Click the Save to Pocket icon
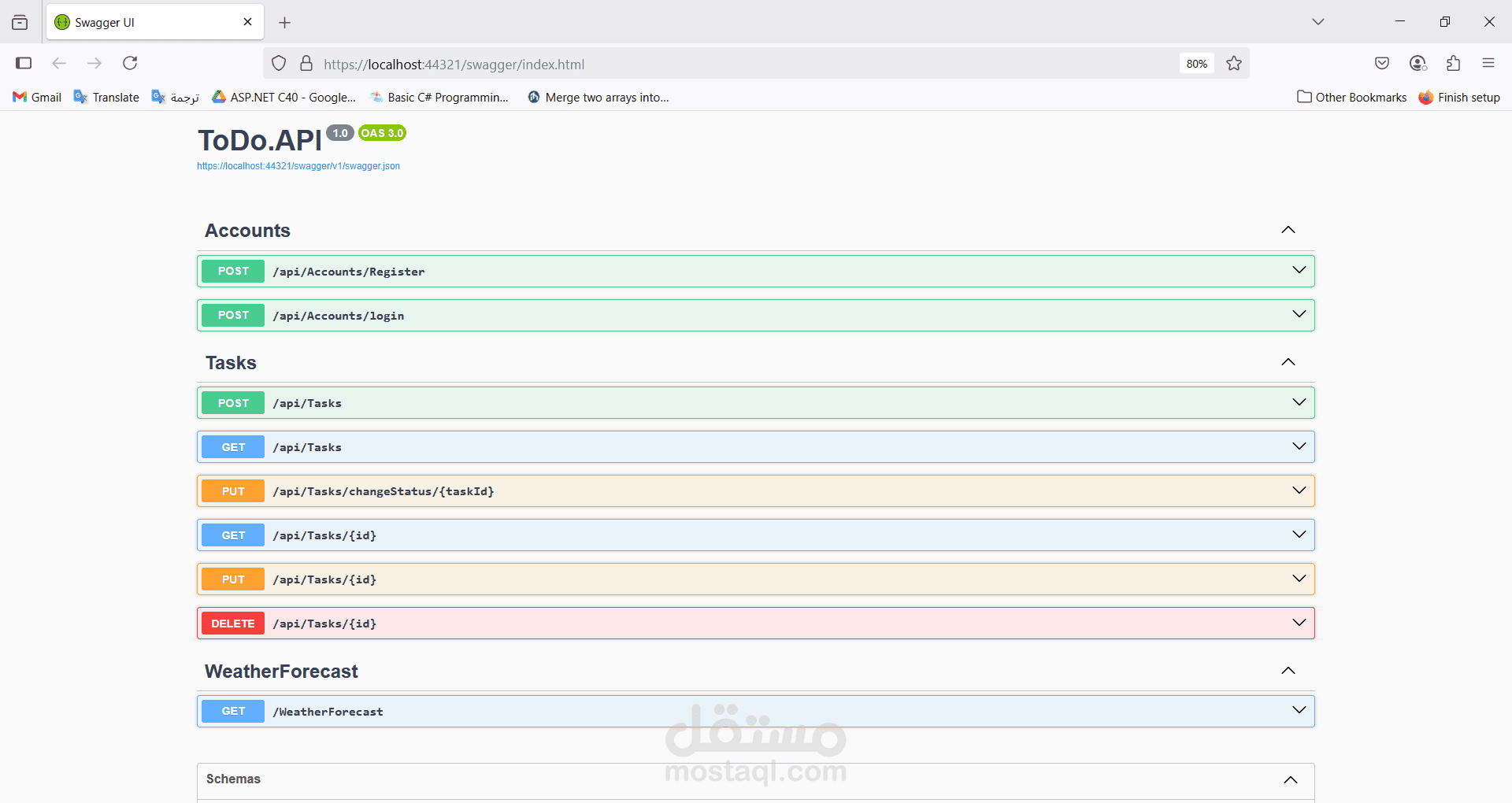This screenshot has width=1512, height=803. point(1382,63)
